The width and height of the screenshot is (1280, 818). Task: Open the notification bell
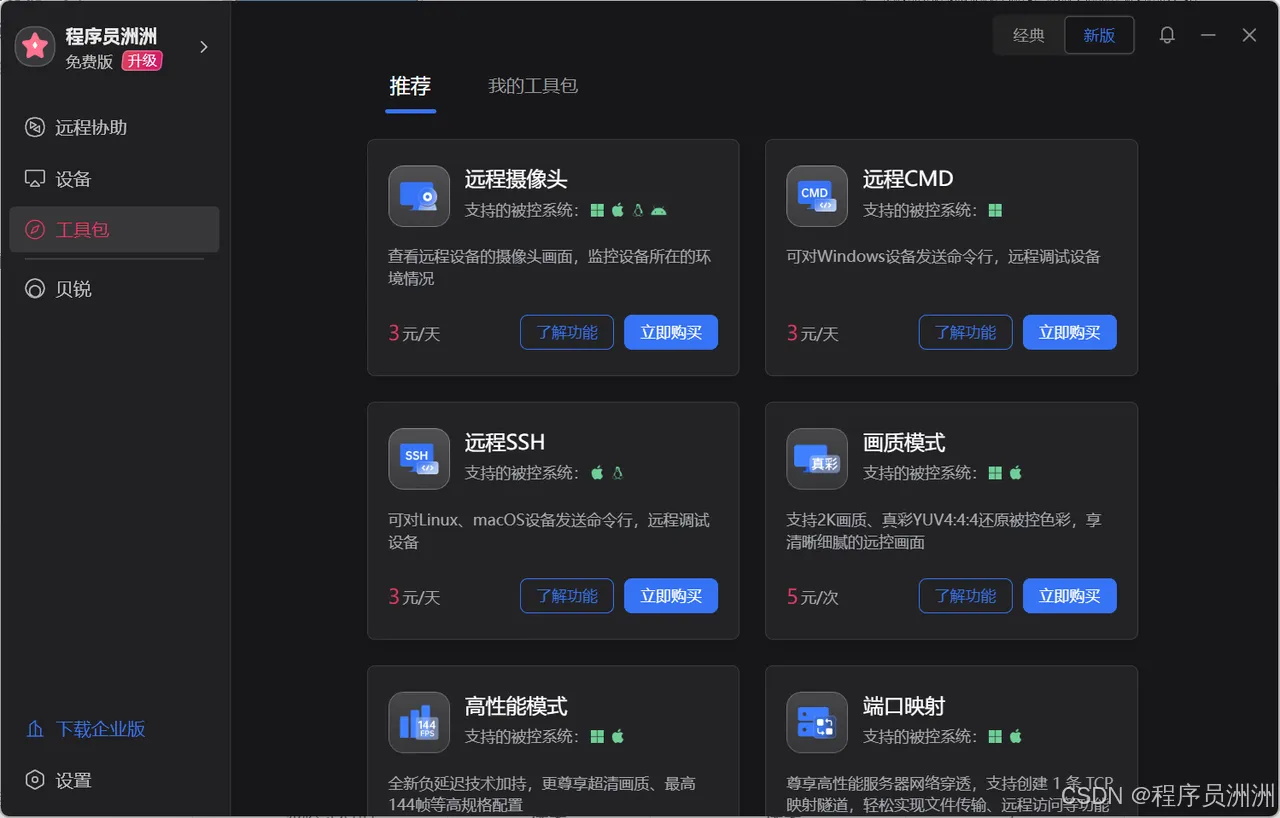tap(1166, 34)
